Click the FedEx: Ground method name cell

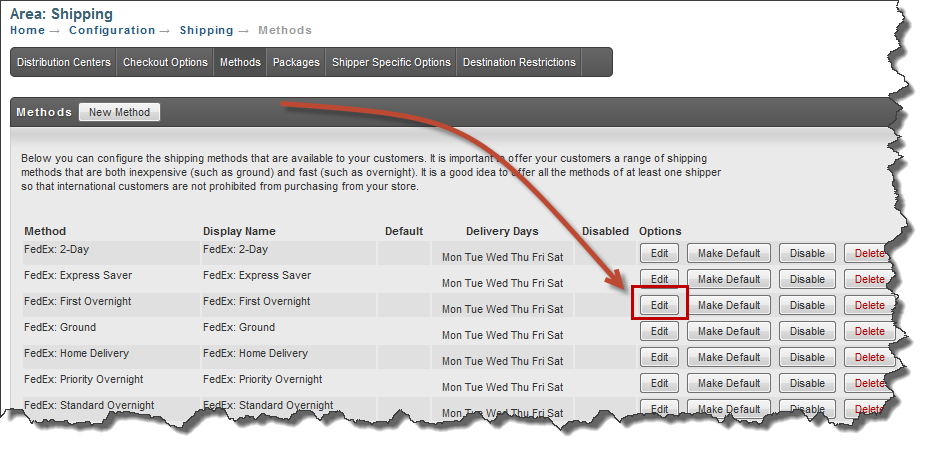(111, 331)
